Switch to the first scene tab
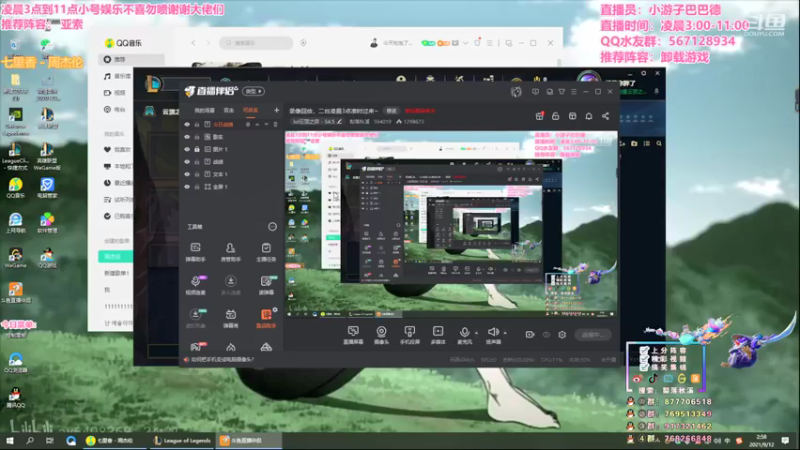This screenshot has height=450, width=800. (x=205, y=110)
